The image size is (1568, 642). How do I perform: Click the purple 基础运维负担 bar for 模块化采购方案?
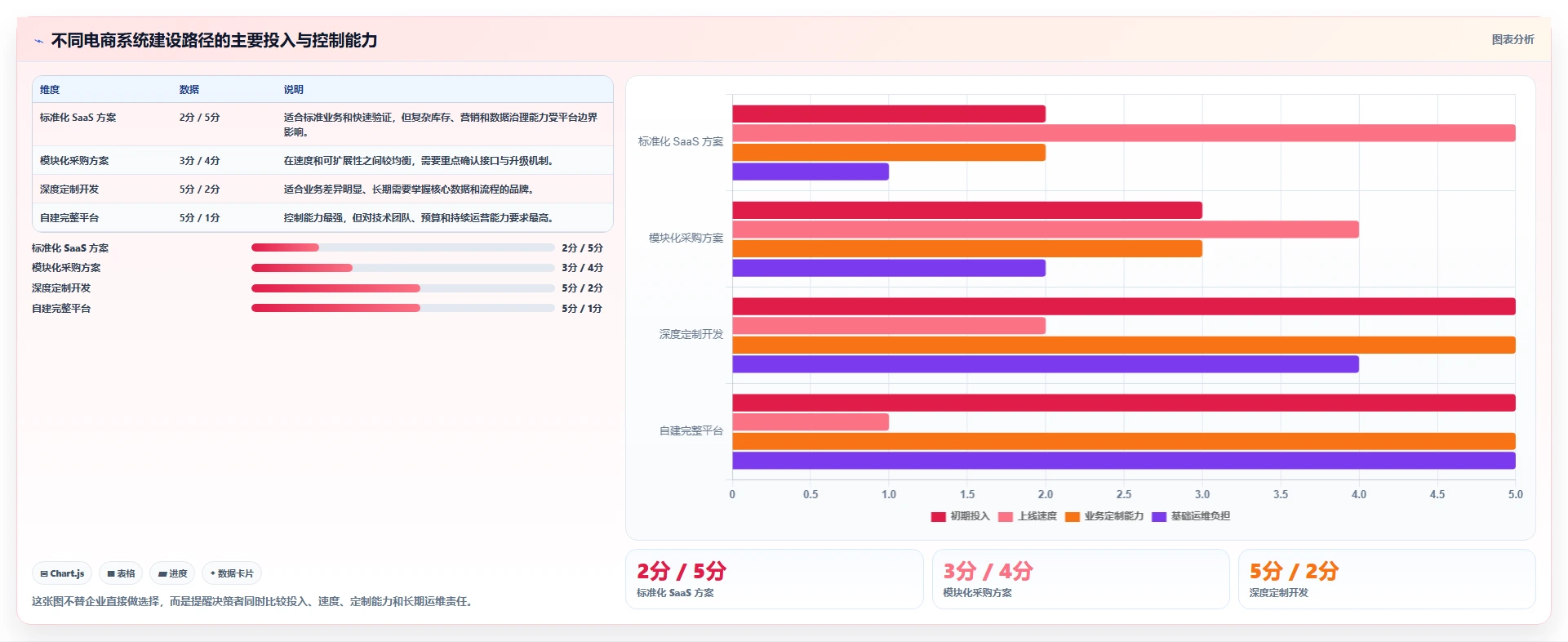coord(889,268)
